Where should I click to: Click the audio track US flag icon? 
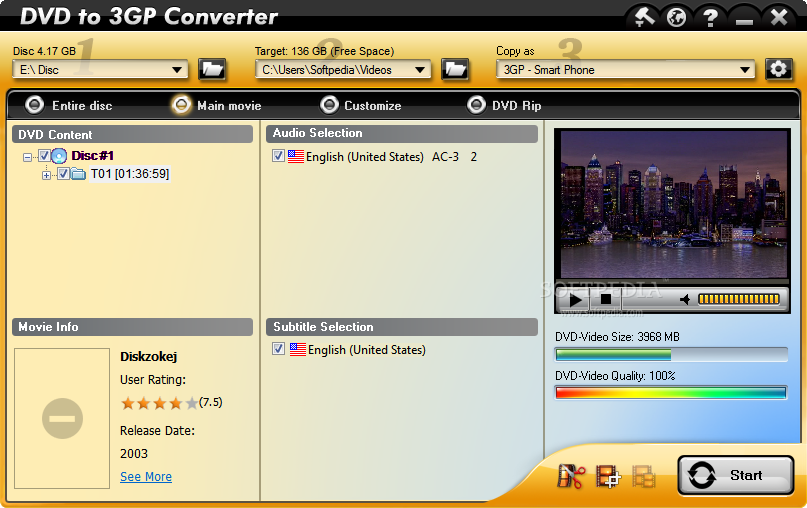tap(296, 156)
